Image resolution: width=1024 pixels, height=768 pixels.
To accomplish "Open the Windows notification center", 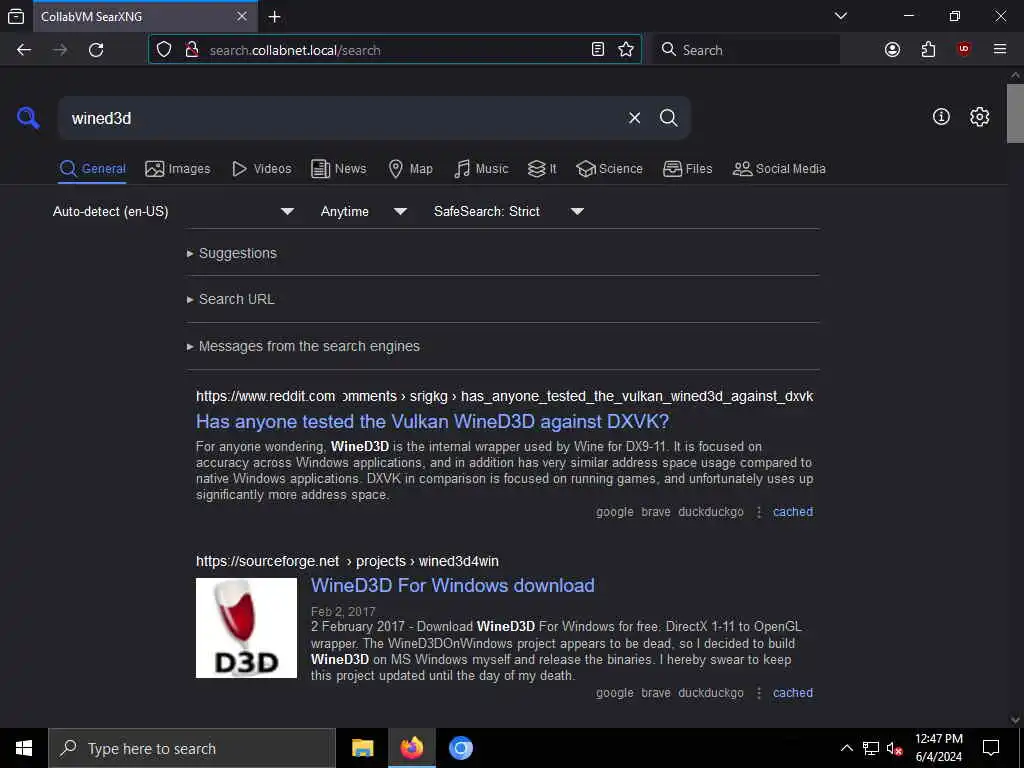I will [x=991, y=748].
